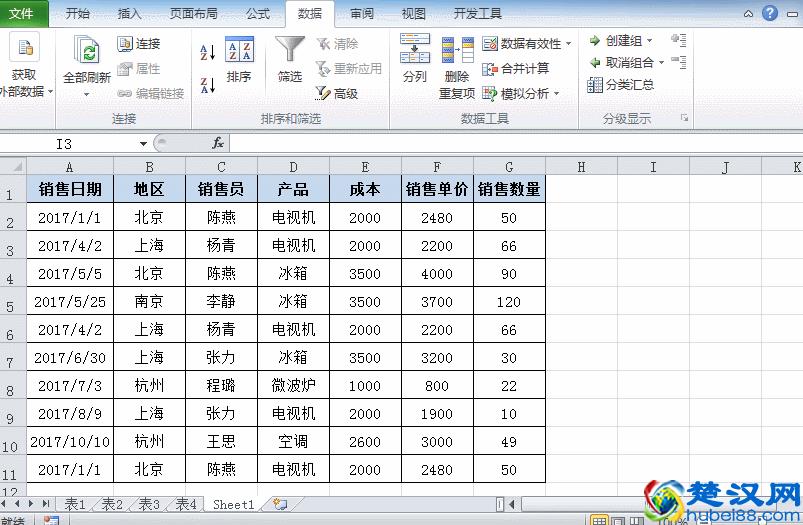Minimize the ribbon with the caret
The width and height of the screenshot is (803, 525).
point(748,14)
